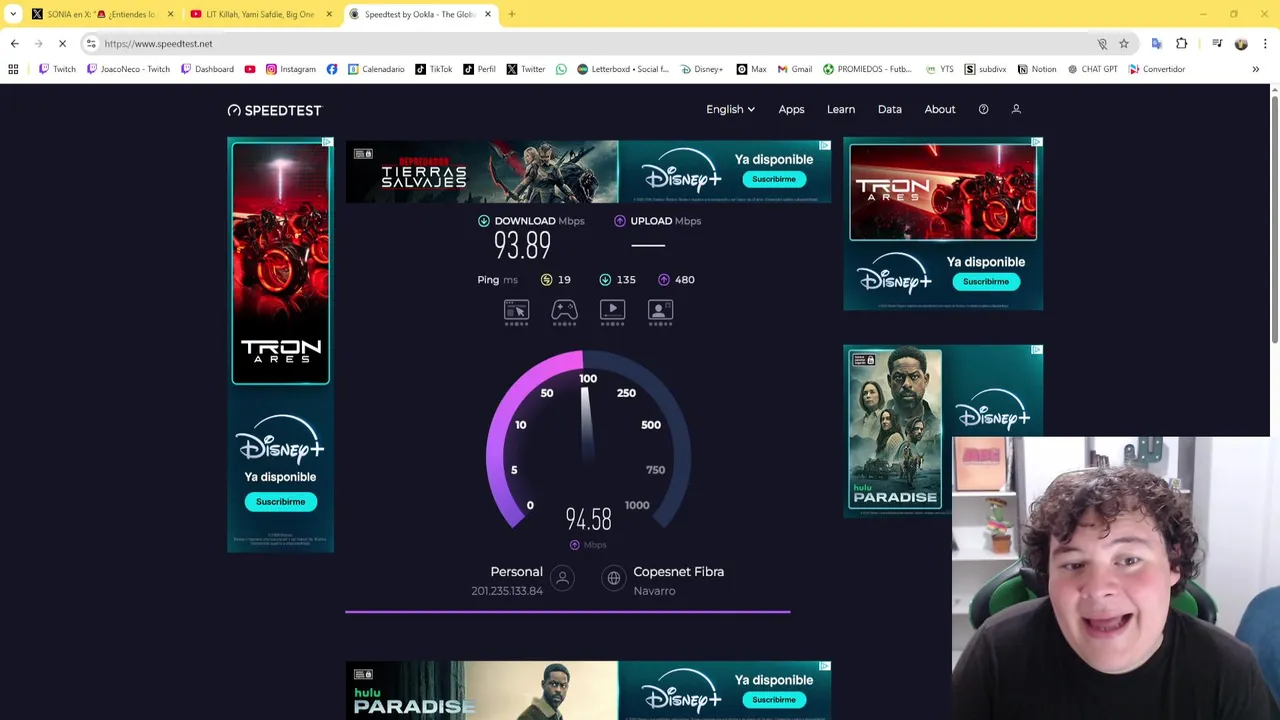1280x720 pixels.
Task: Click the video chat rating icon
Action: pyautogui.click(x=660, y=312)
